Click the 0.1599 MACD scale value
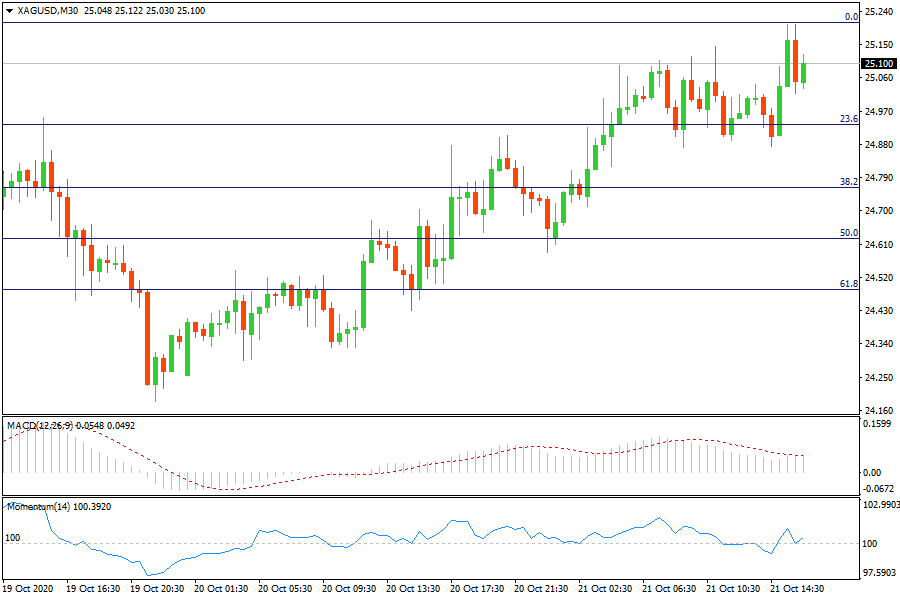The image size is (900, 600). point(878,424)
